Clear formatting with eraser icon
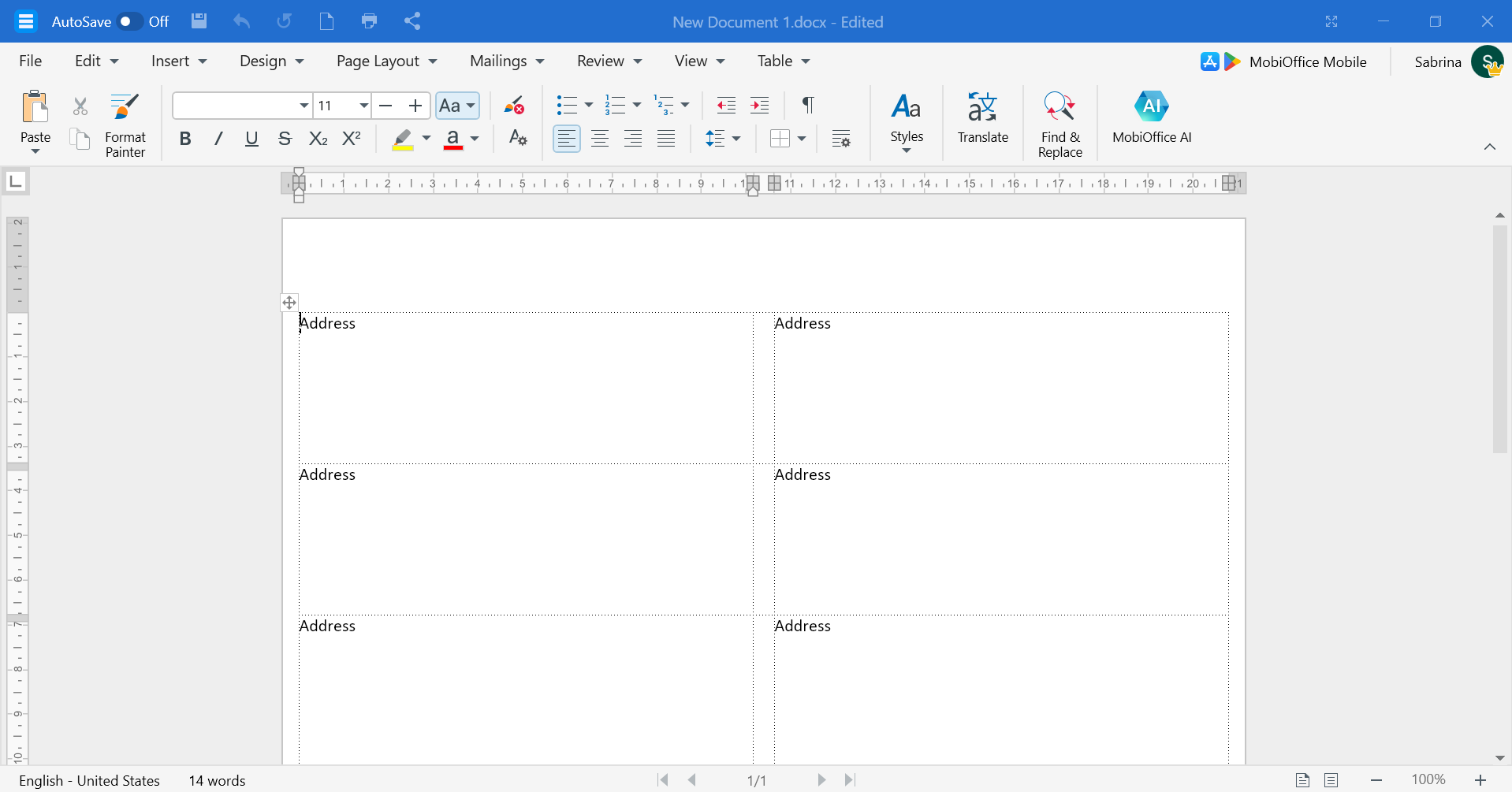 pos(515,106)
